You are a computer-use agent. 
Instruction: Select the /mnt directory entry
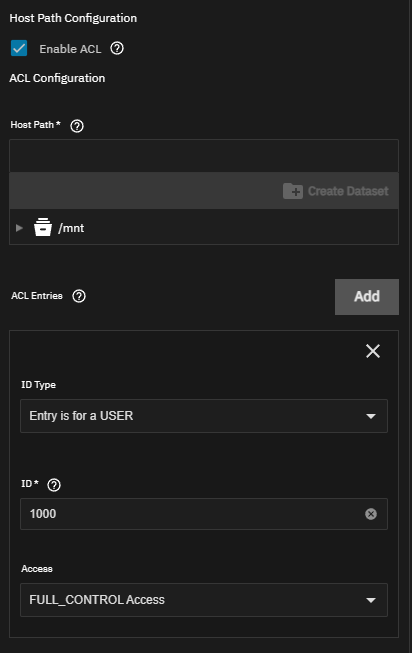point(71,228)
